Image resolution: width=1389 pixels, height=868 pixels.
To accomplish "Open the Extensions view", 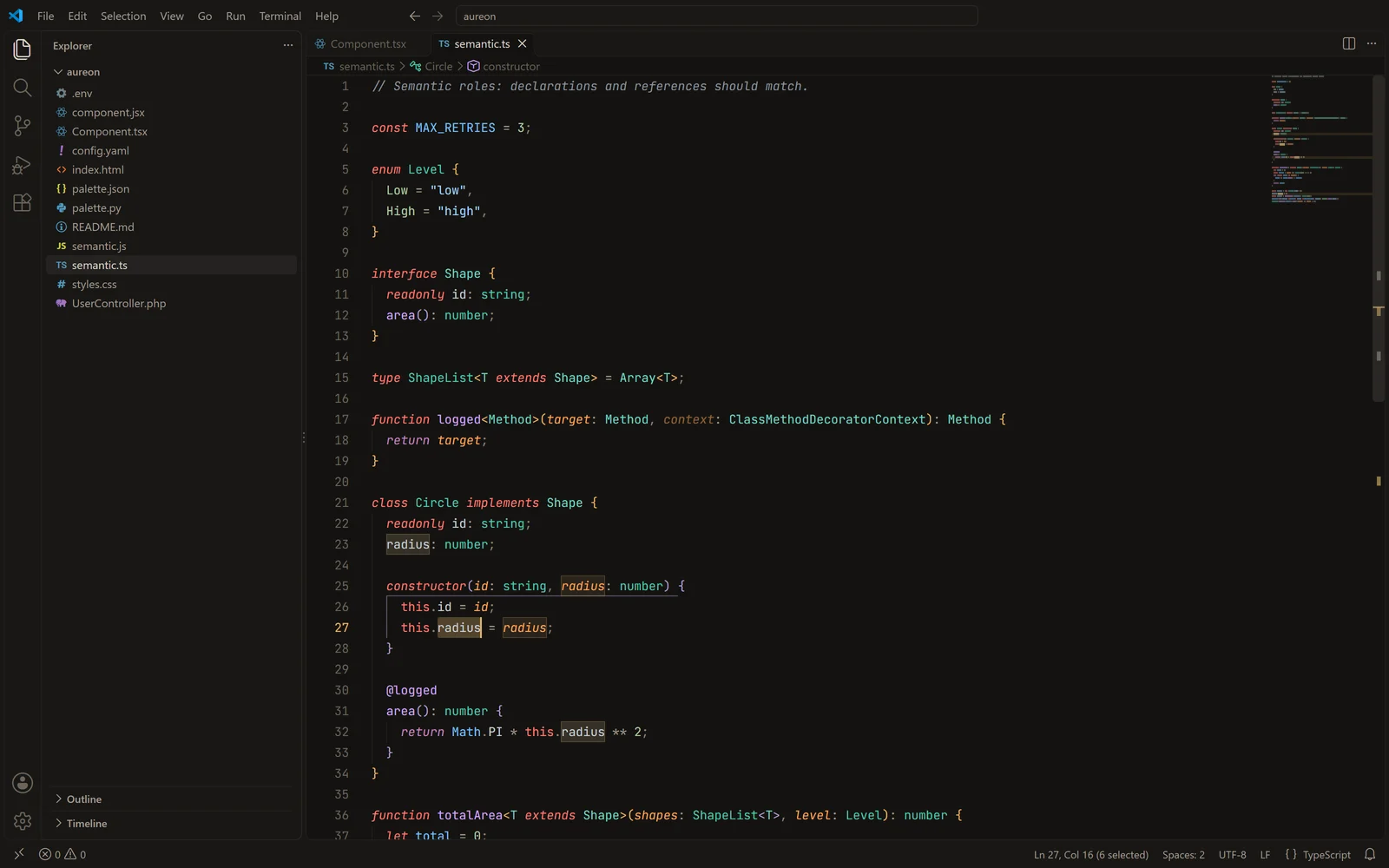I will coord(23,202).
